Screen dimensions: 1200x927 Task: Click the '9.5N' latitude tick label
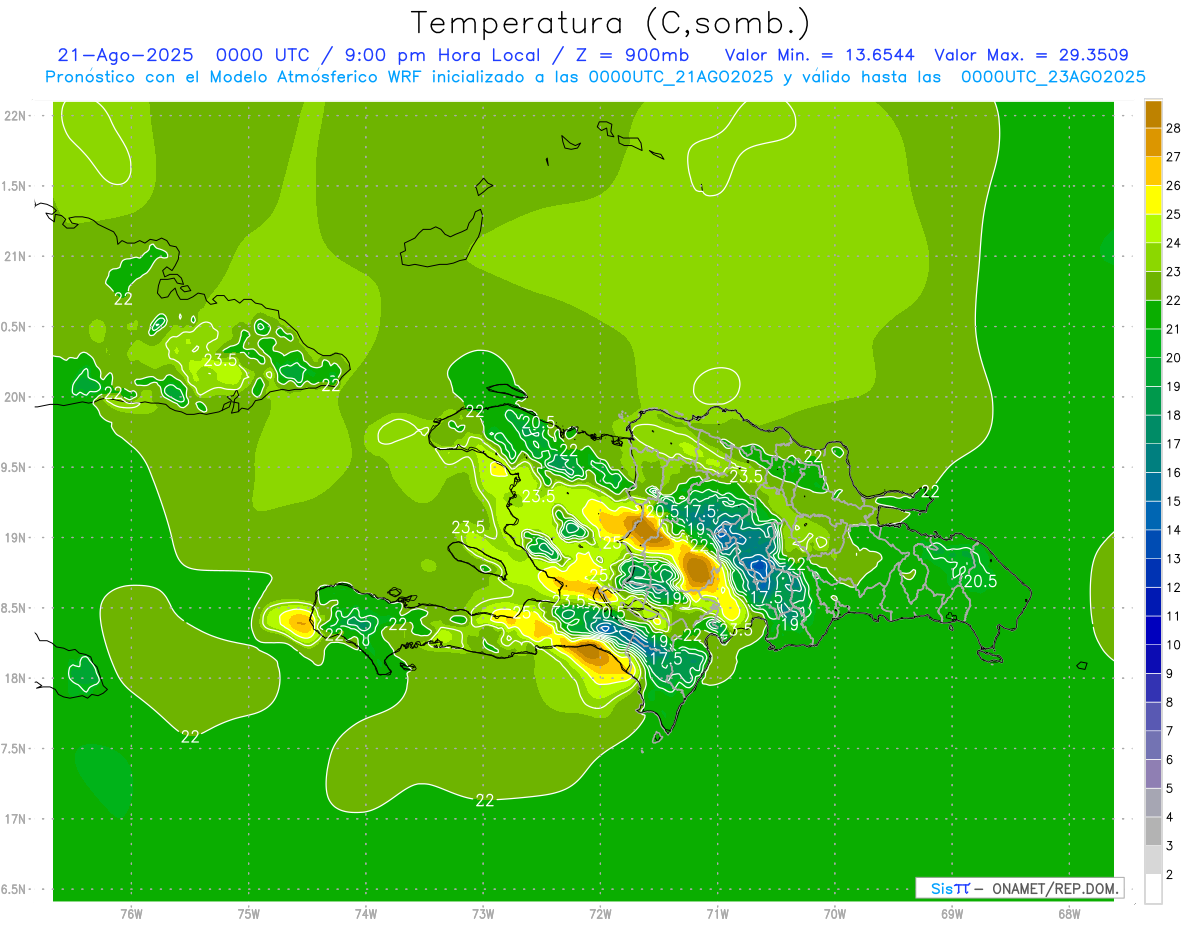[14, 467]
